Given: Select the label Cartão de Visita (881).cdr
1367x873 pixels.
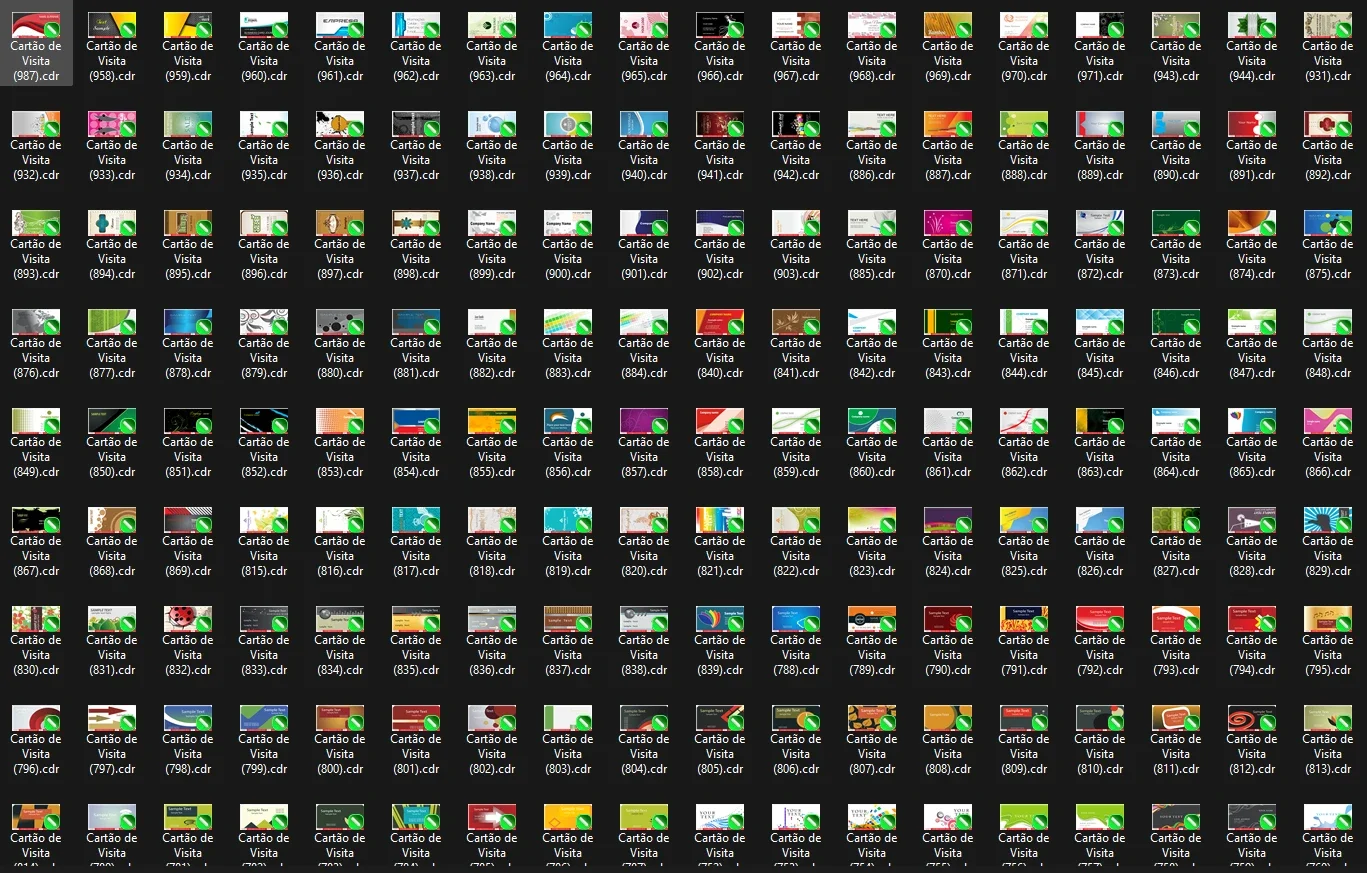Looking at the screenshot, I should pos(416,358).
